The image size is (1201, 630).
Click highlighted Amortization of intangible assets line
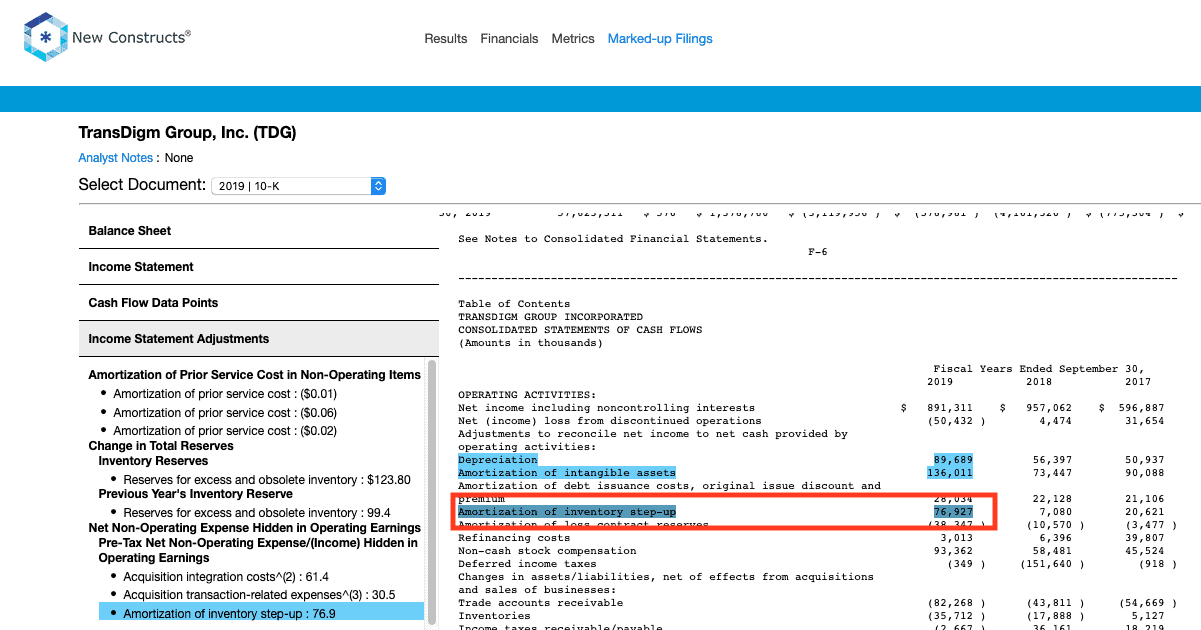pos(567,473)
